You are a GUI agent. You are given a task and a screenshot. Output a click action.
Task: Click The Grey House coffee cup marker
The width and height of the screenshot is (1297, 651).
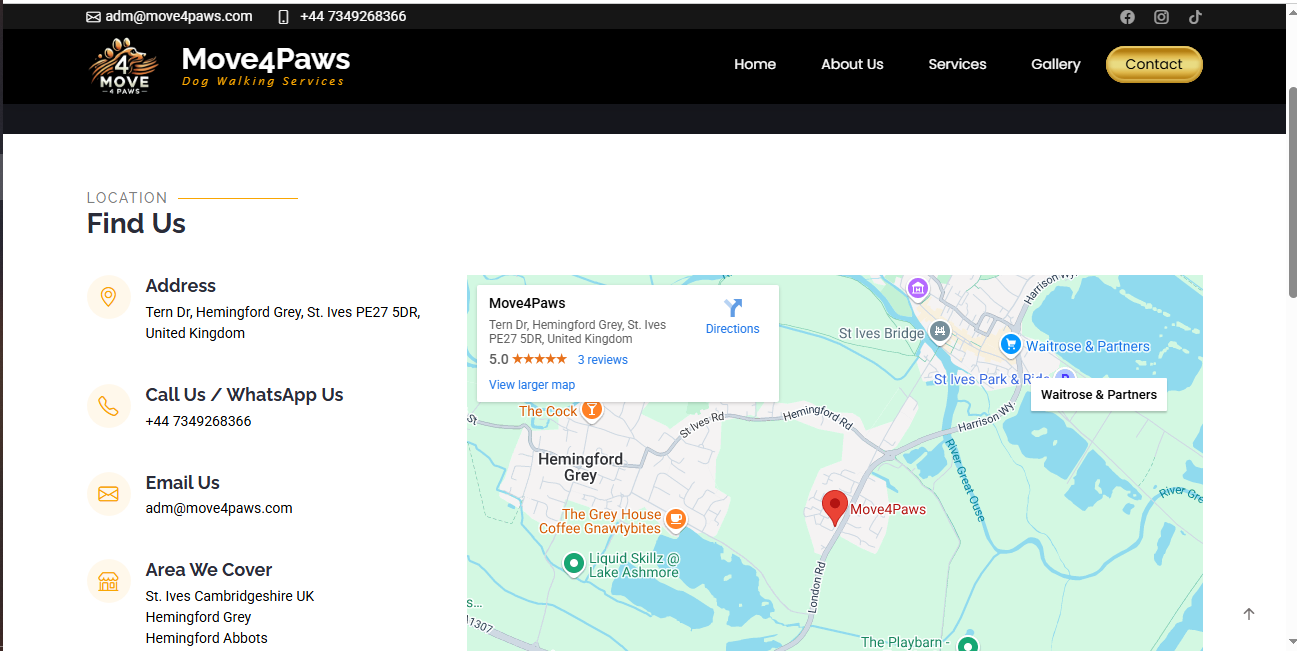[x=676, y=518]
